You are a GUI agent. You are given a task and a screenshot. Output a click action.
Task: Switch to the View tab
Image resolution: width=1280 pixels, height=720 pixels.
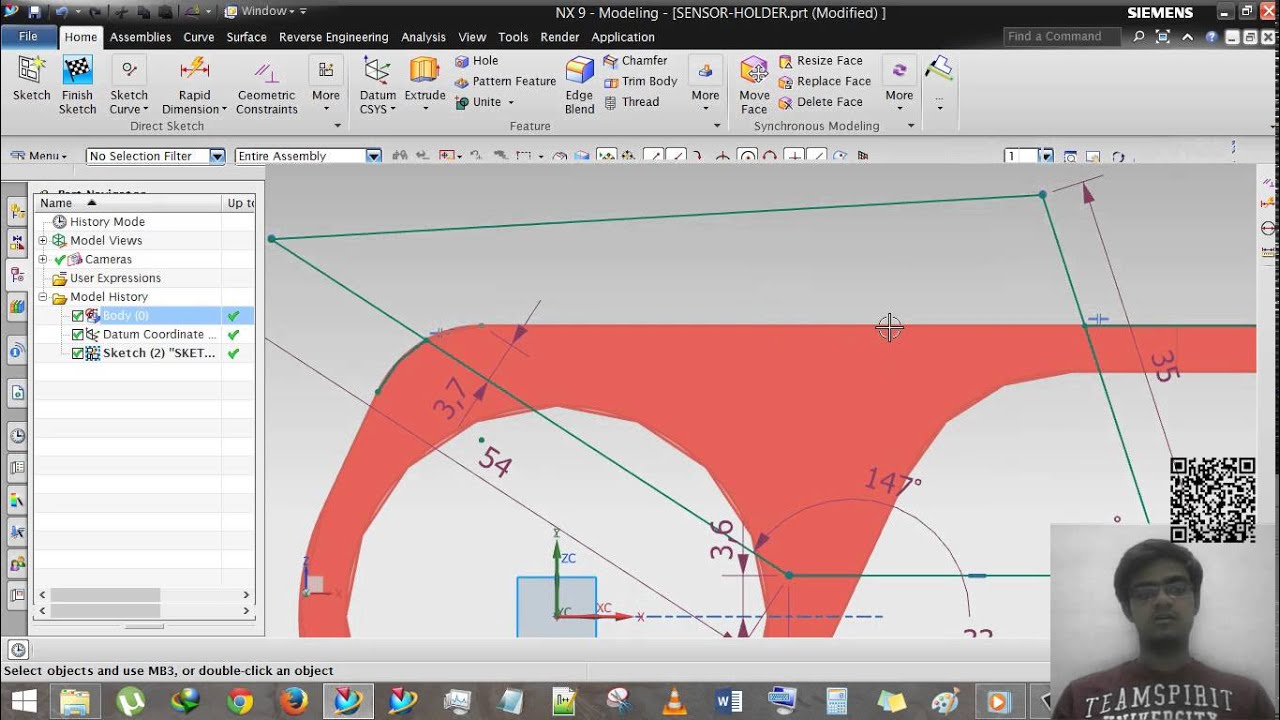click(x=472, y=37)
